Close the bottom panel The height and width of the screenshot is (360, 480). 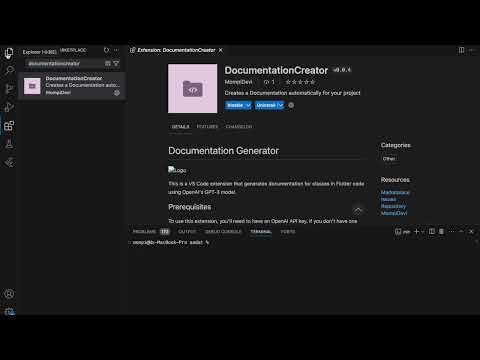point(471,231)
